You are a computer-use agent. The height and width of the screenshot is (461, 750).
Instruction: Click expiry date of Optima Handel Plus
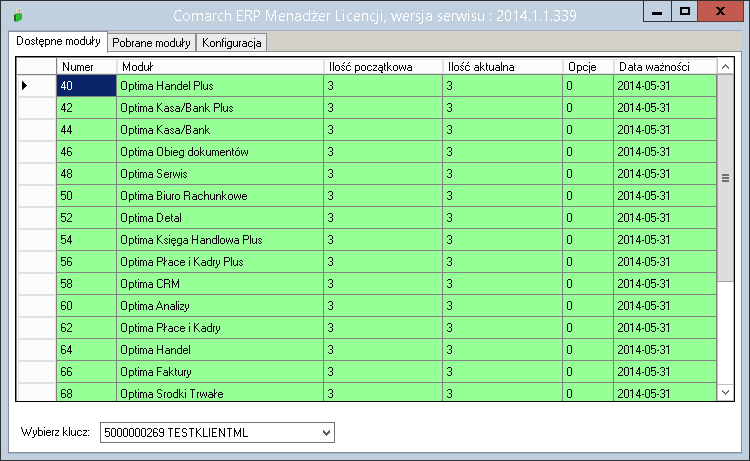click(x=665, y=86)
